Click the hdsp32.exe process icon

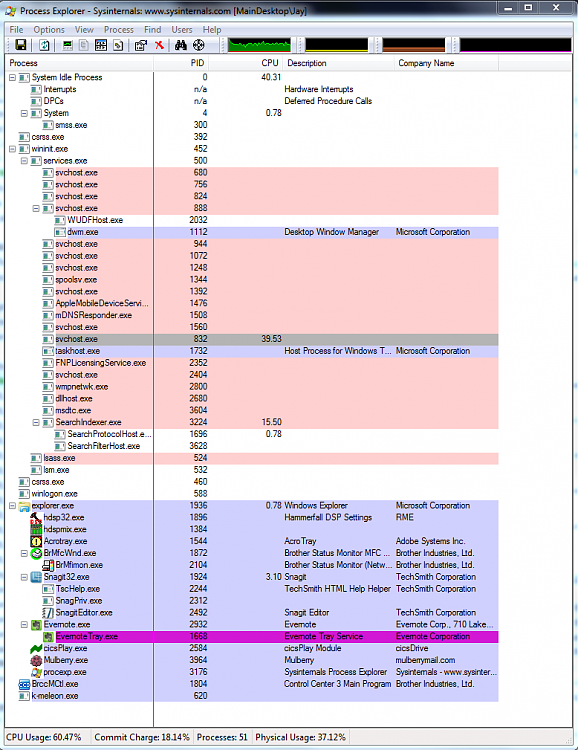pyautogui.click(x=36, y=518)
